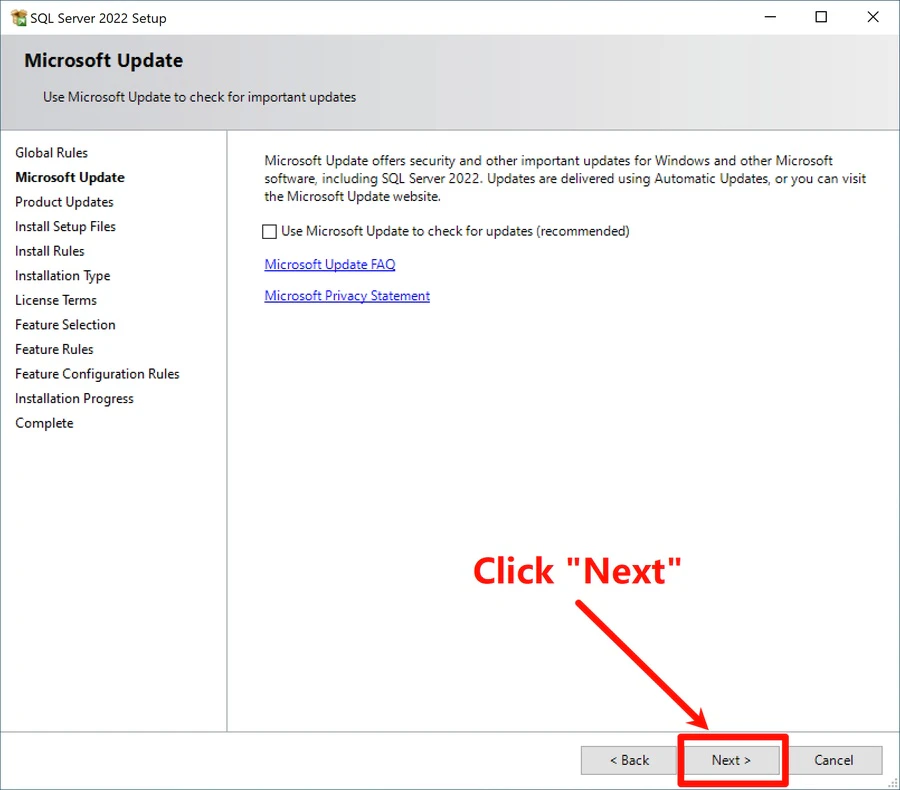Click the 'Use Microsoft Update to check for updates (recommended)' label
900x790 pixels.
pos(455,231)
